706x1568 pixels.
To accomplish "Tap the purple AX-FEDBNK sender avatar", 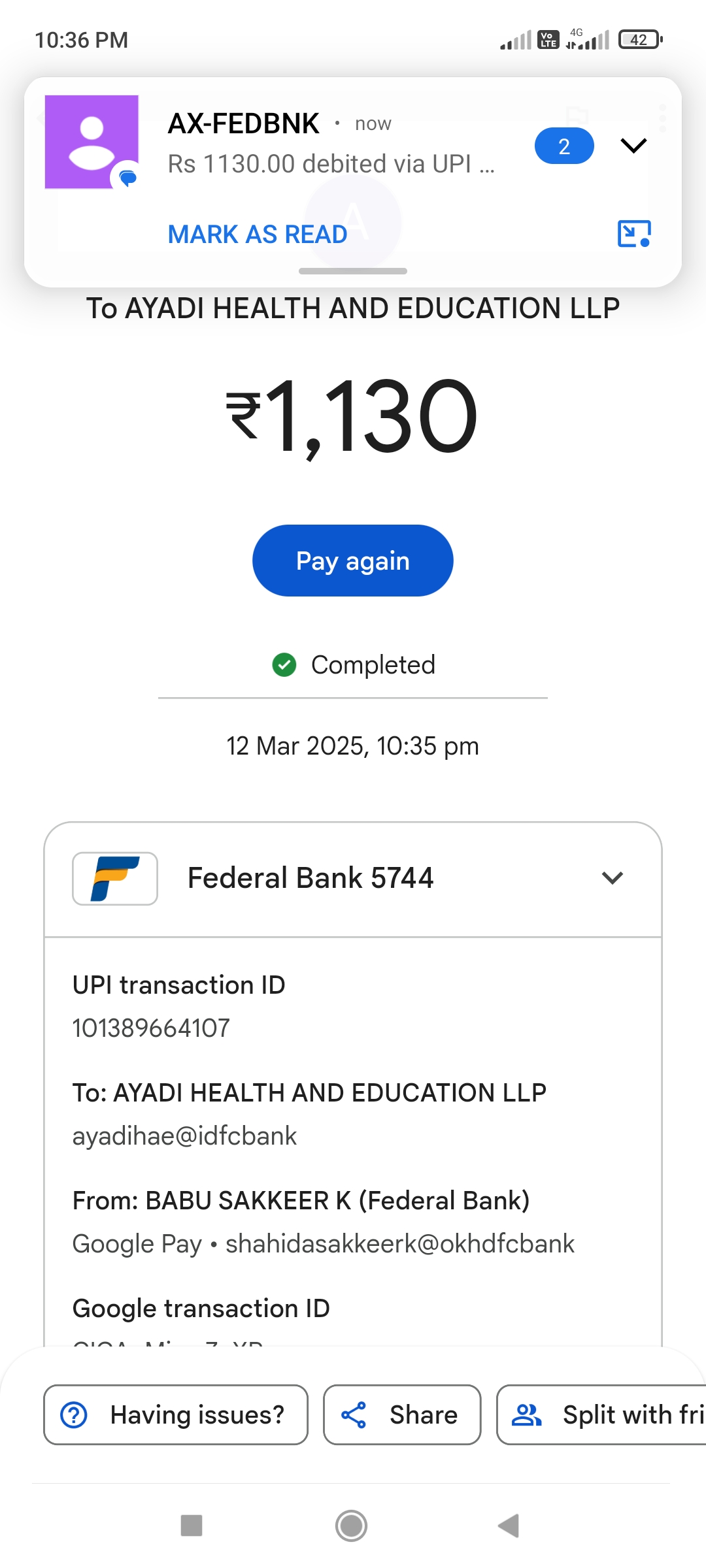I will click(92, 142).
